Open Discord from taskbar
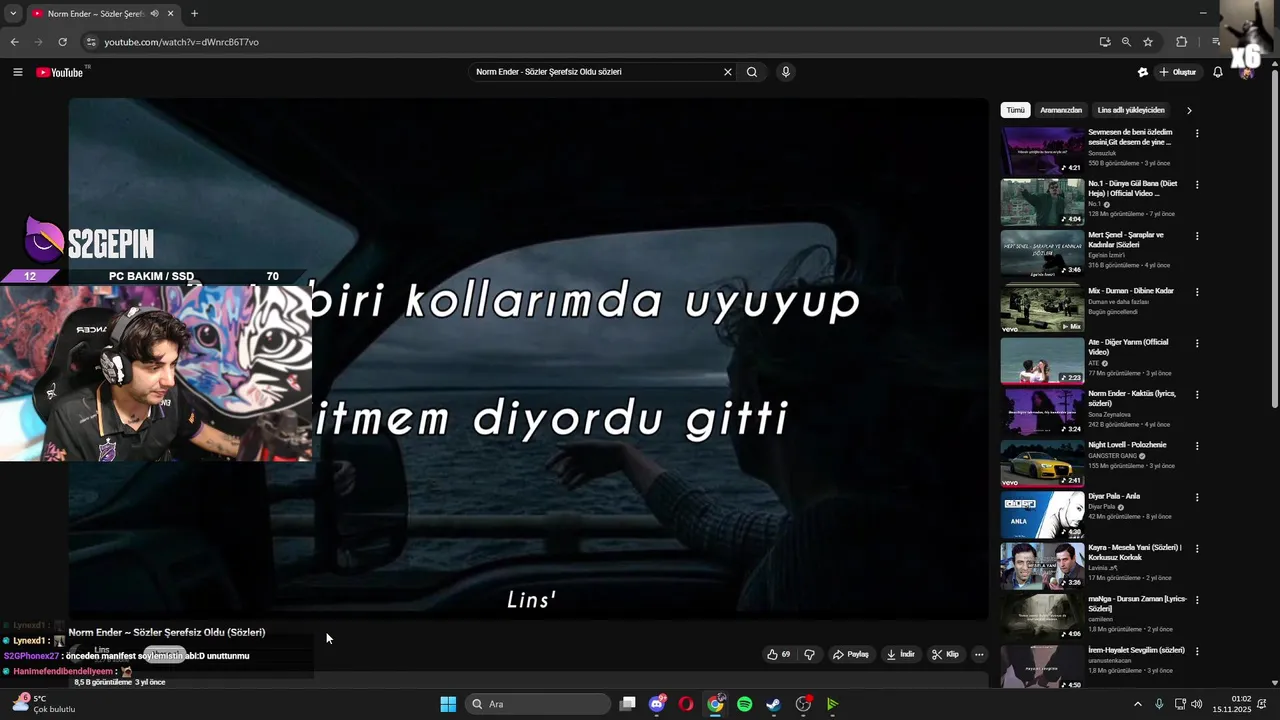This screenshot has width=1280, height=720. click(657, 704)
